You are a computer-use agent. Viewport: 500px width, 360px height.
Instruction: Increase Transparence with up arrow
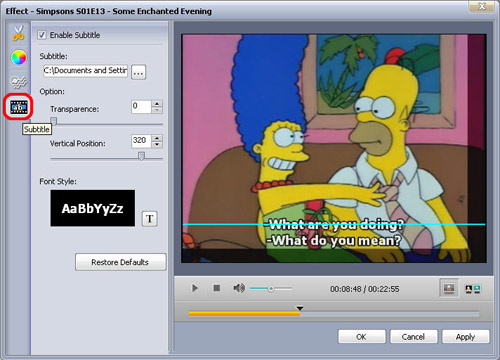tap(157, 103)
